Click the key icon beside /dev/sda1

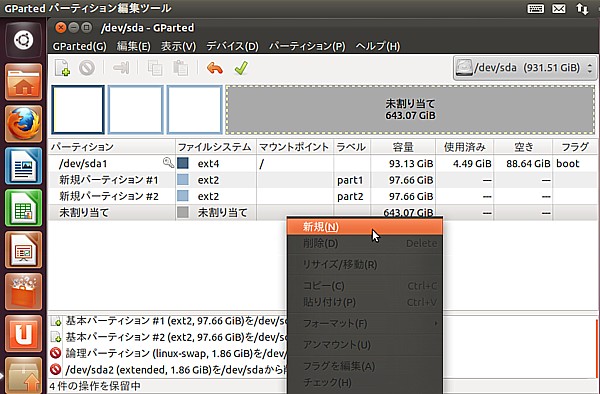(168, 163)
